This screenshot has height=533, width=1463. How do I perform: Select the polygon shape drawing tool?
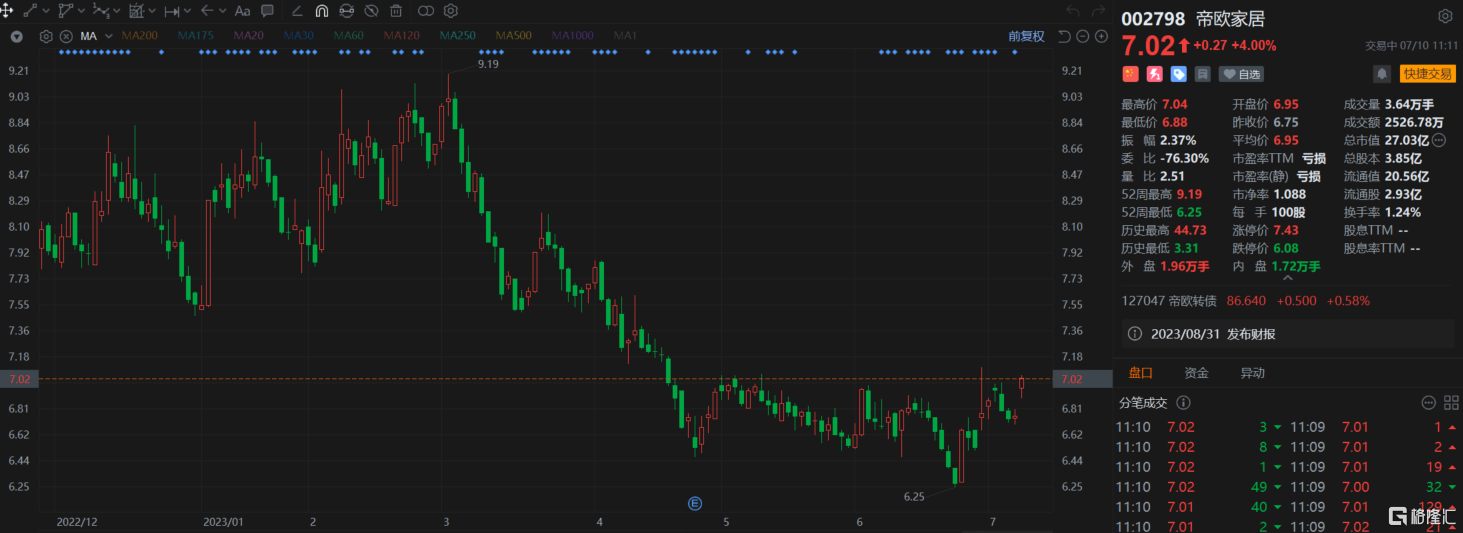(66, 11)
